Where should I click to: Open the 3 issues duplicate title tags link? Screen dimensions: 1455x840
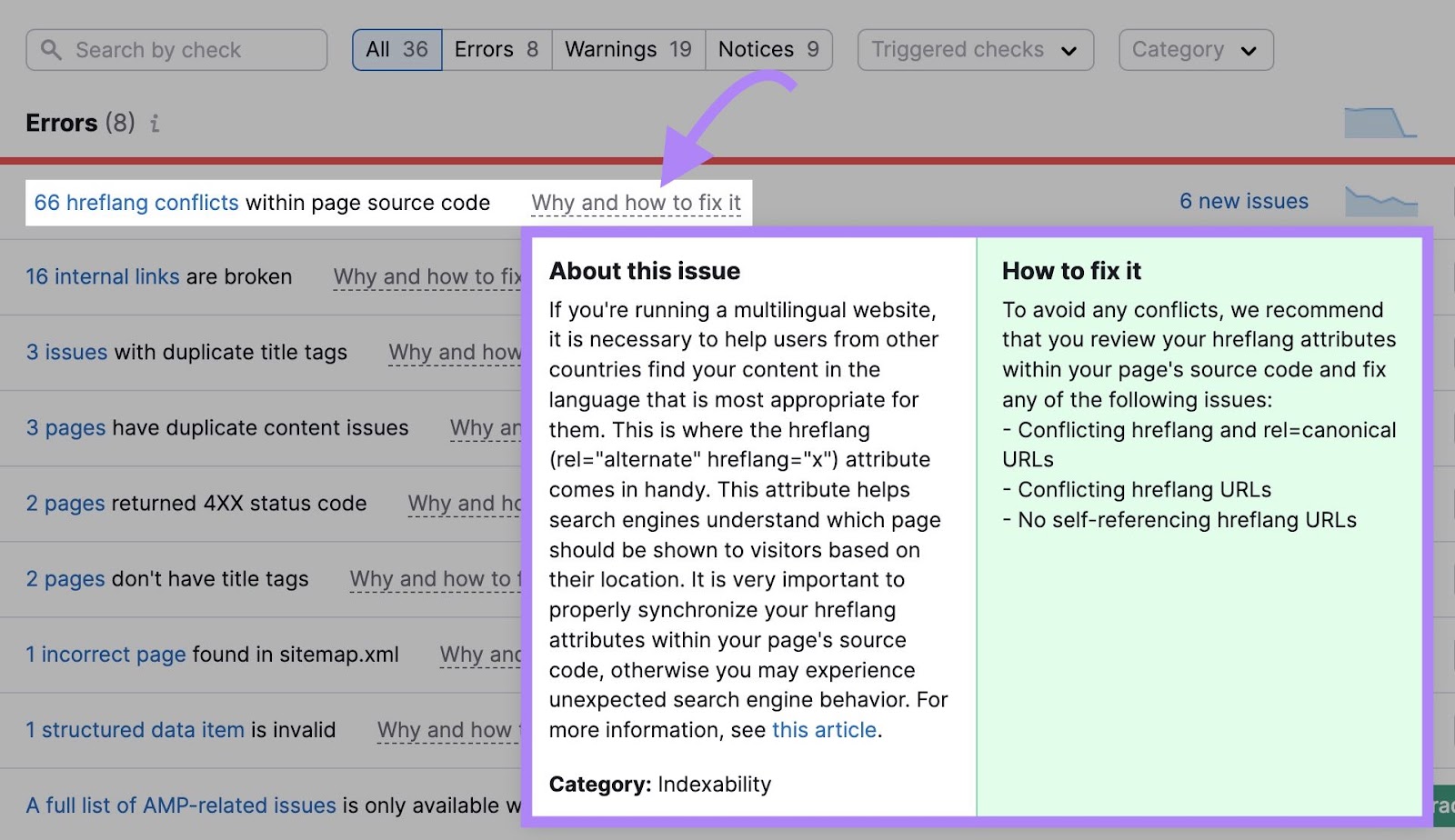click(x=67, y=352)
